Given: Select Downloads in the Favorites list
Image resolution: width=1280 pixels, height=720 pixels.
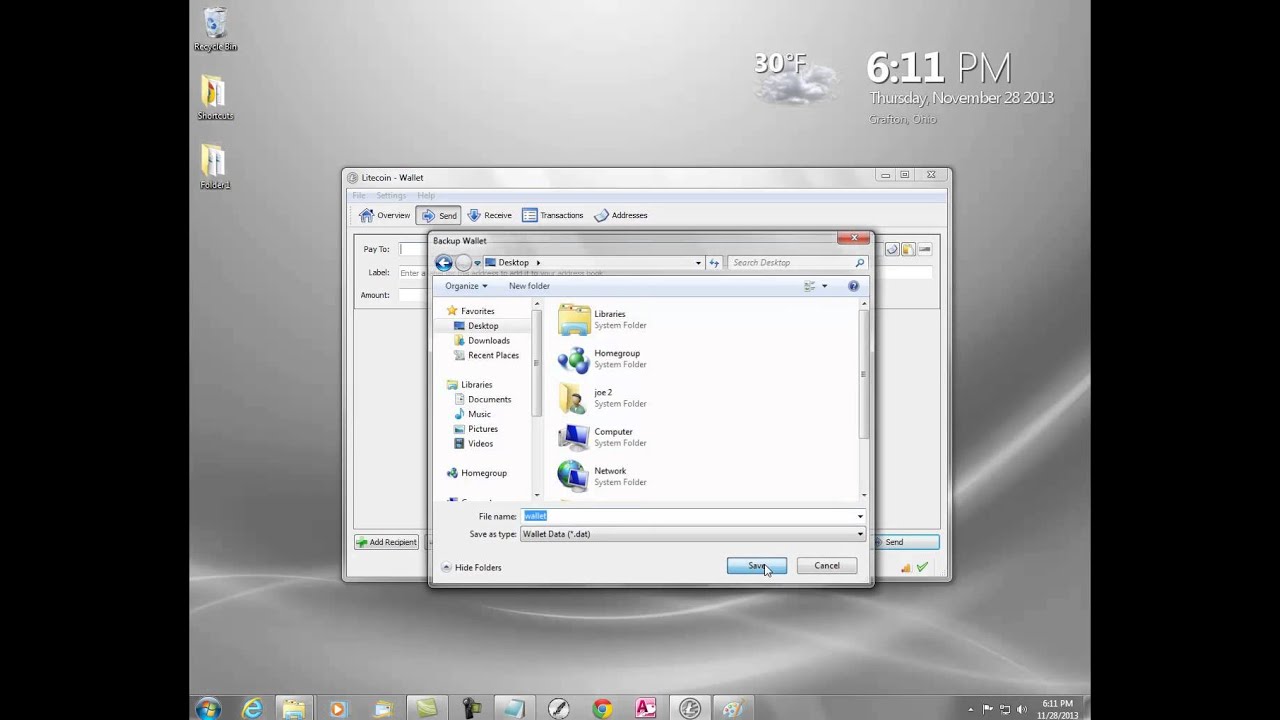Looking at the screenshot, I should [481, 340].
